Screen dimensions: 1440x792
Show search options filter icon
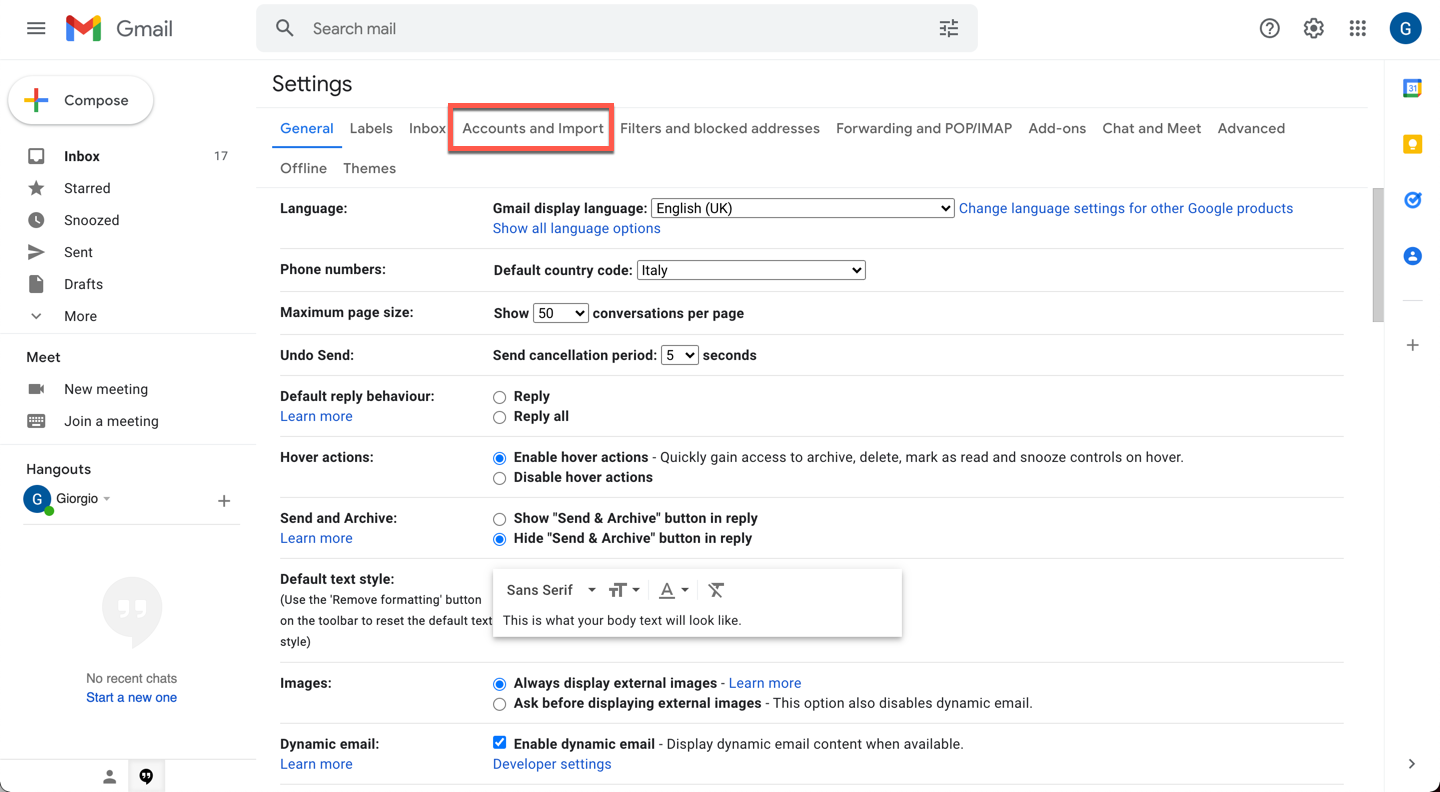(x=949, y=29)
